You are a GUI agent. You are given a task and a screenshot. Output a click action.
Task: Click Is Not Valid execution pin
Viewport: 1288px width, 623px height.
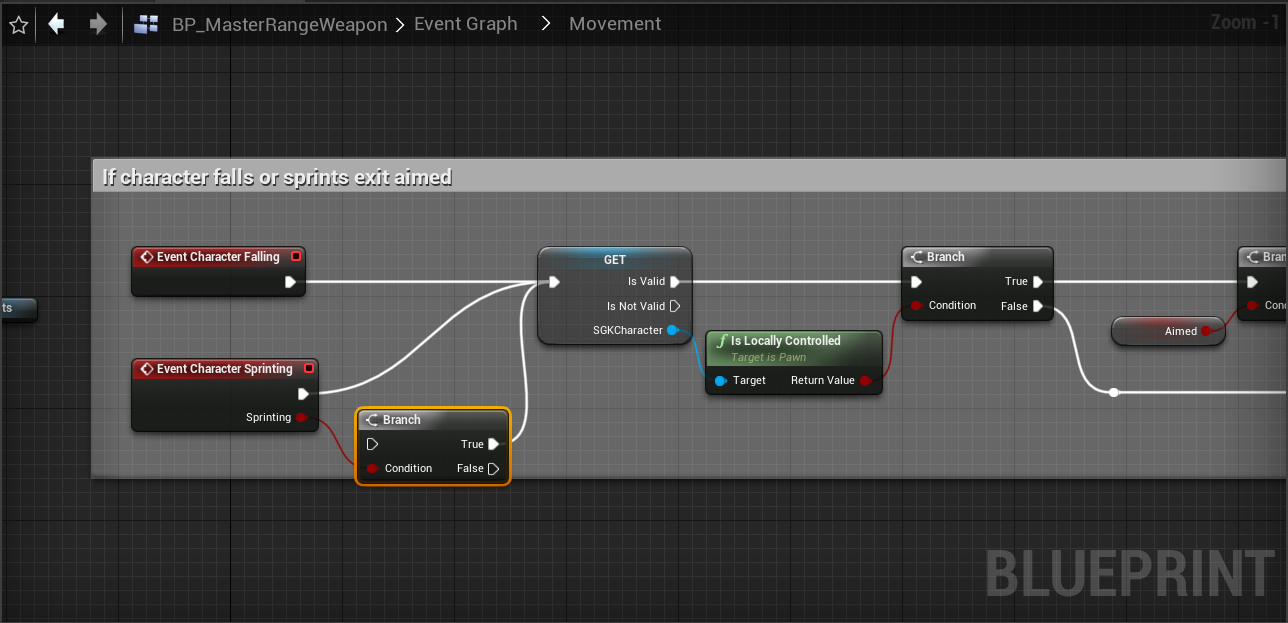[674, 306]
